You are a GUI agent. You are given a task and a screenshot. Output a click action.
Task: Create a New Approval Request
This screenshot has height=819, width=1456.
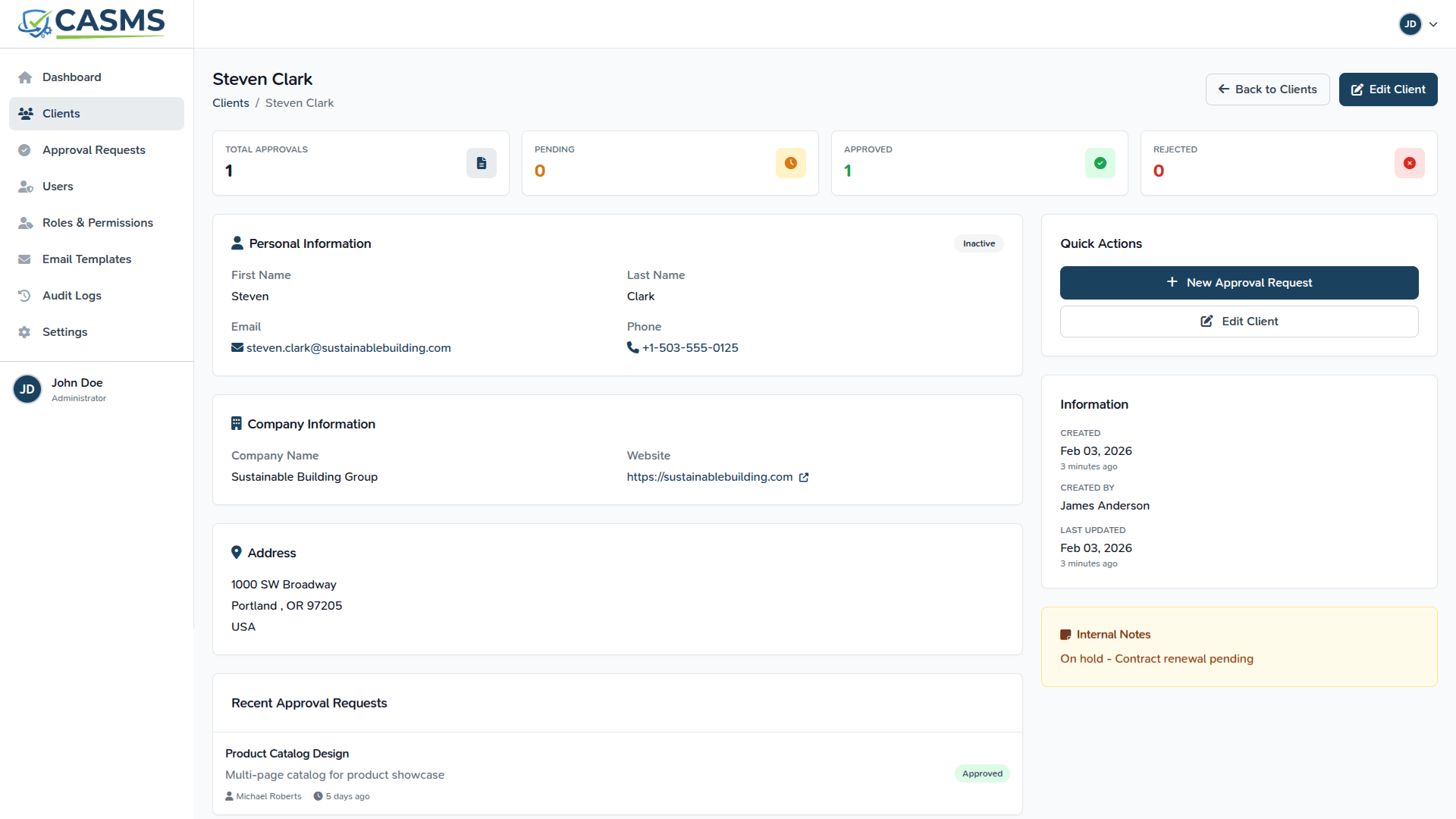[x=1238, y=283]
